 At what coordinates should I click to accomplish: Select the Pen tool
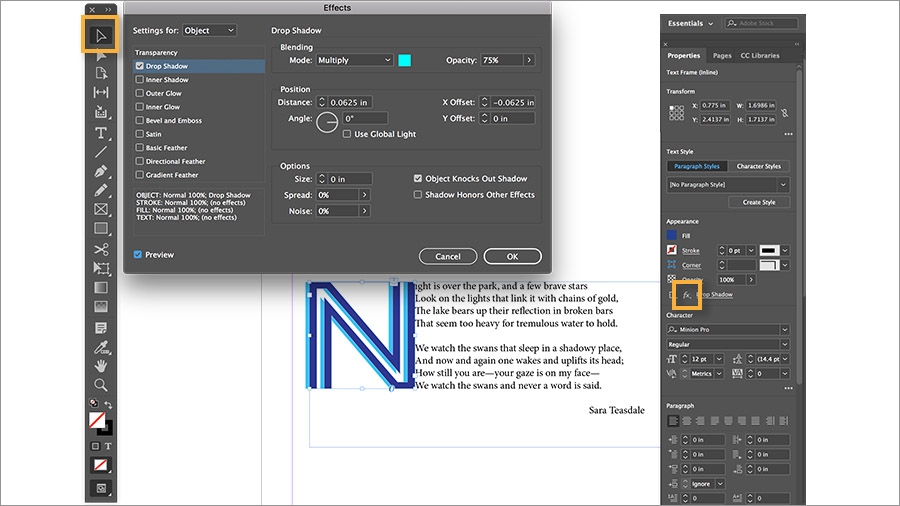[x=101, y=171]
